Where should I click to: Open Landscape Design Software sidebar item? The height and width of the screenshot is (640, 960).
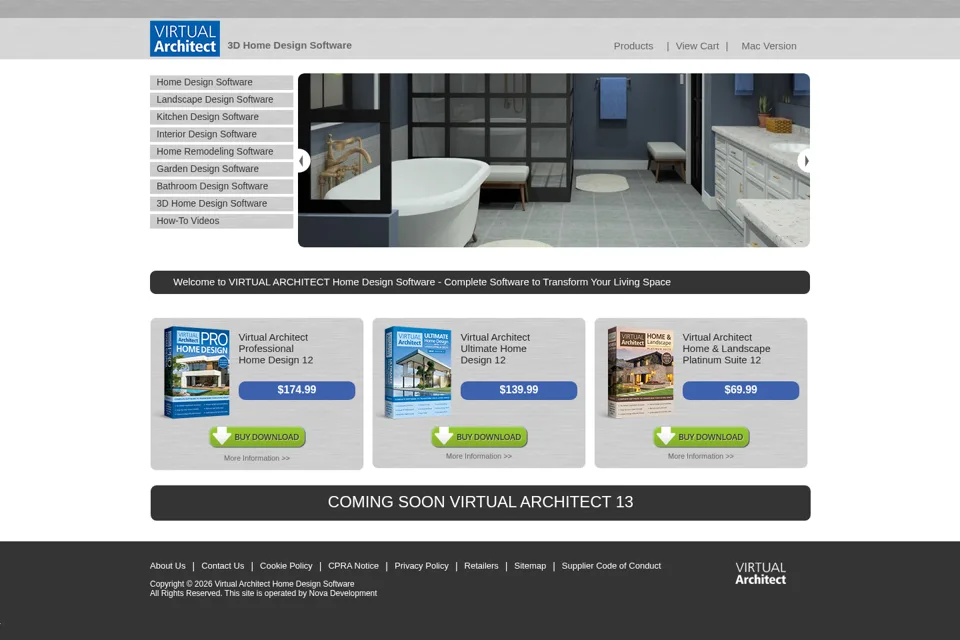coord(222,99)
